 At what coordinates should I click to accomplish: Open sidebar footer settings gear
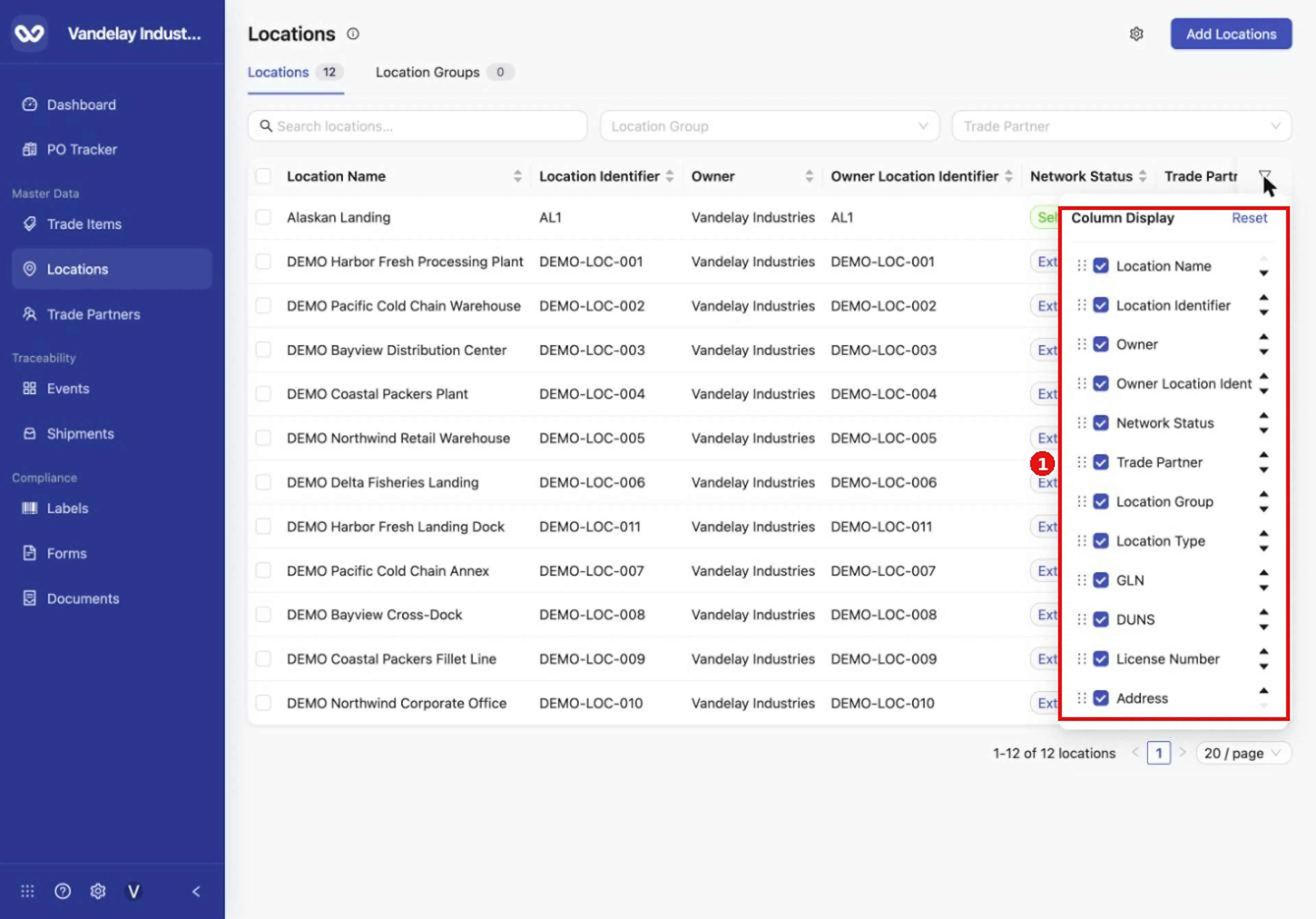click(x=98, y=891)
